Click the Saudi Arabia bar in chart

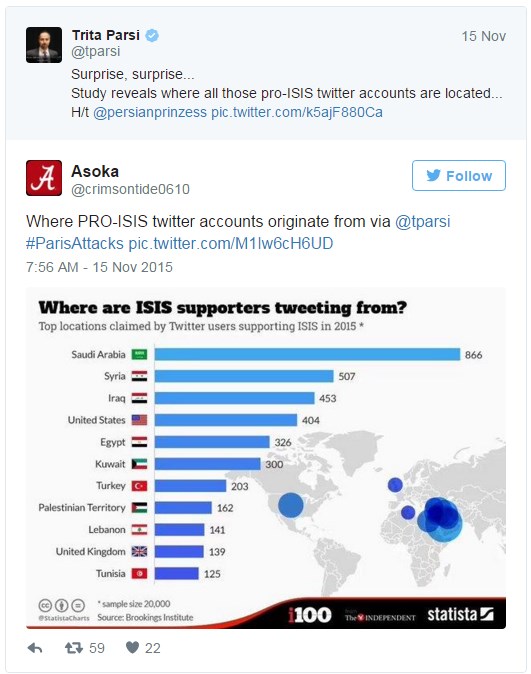click(307, 354)
